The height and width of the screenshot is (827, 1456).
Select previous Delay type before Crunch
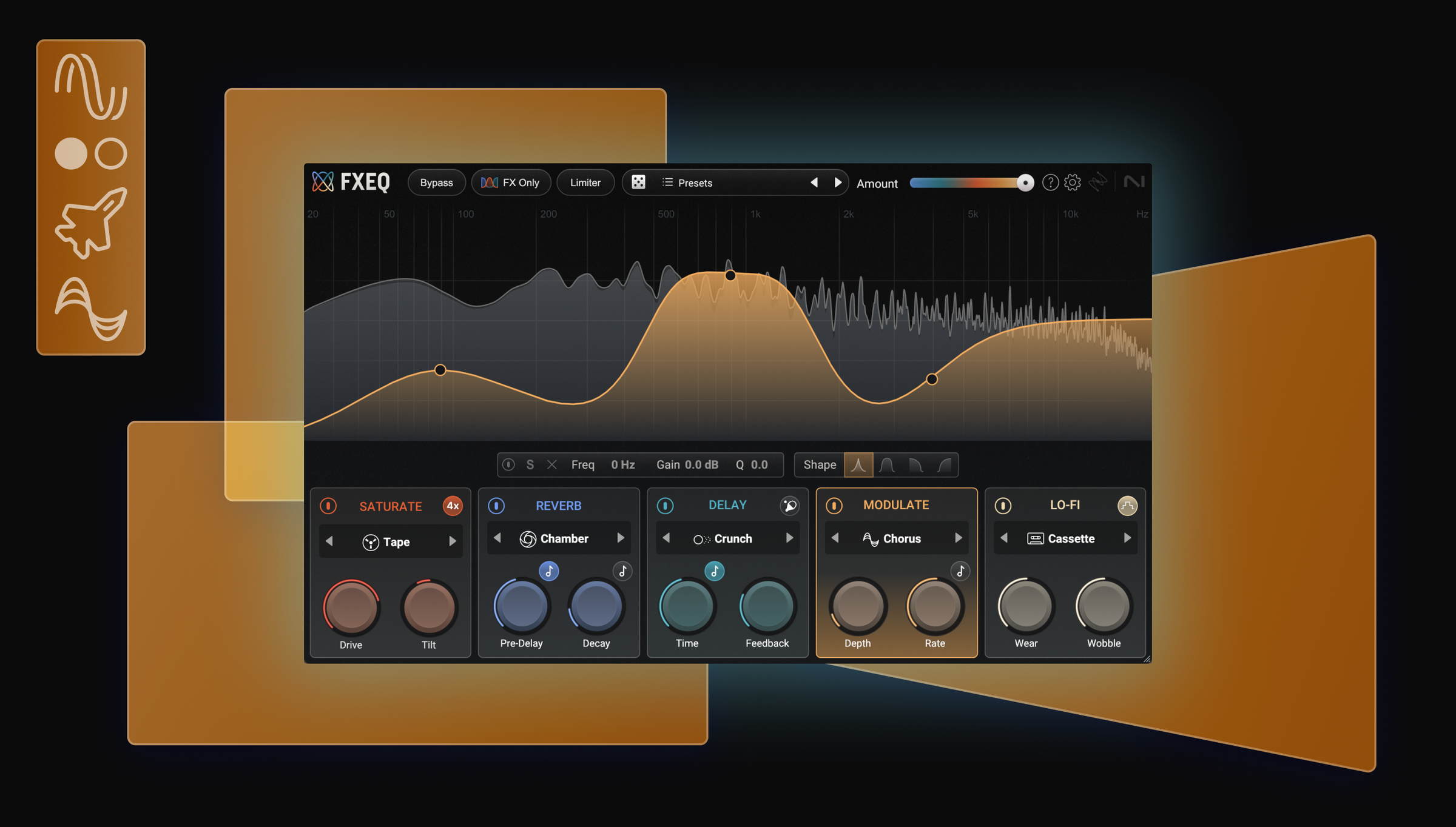click(666, 538)
